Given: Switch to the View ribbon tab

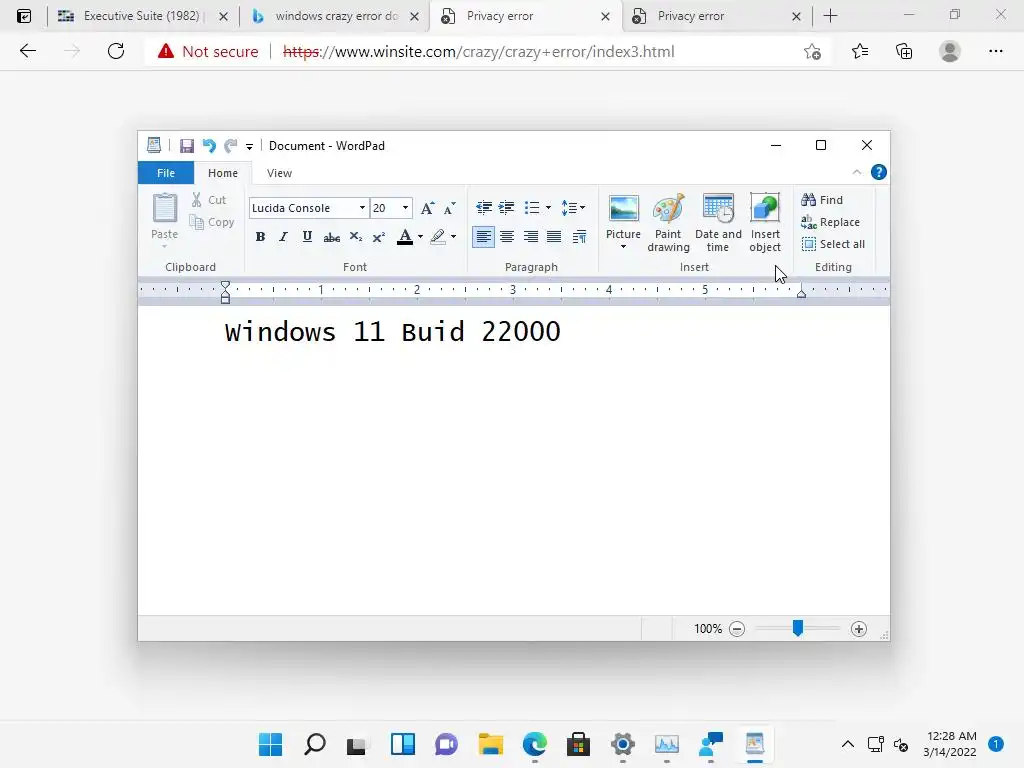Looking at the screenshot, I should (279, 173).
